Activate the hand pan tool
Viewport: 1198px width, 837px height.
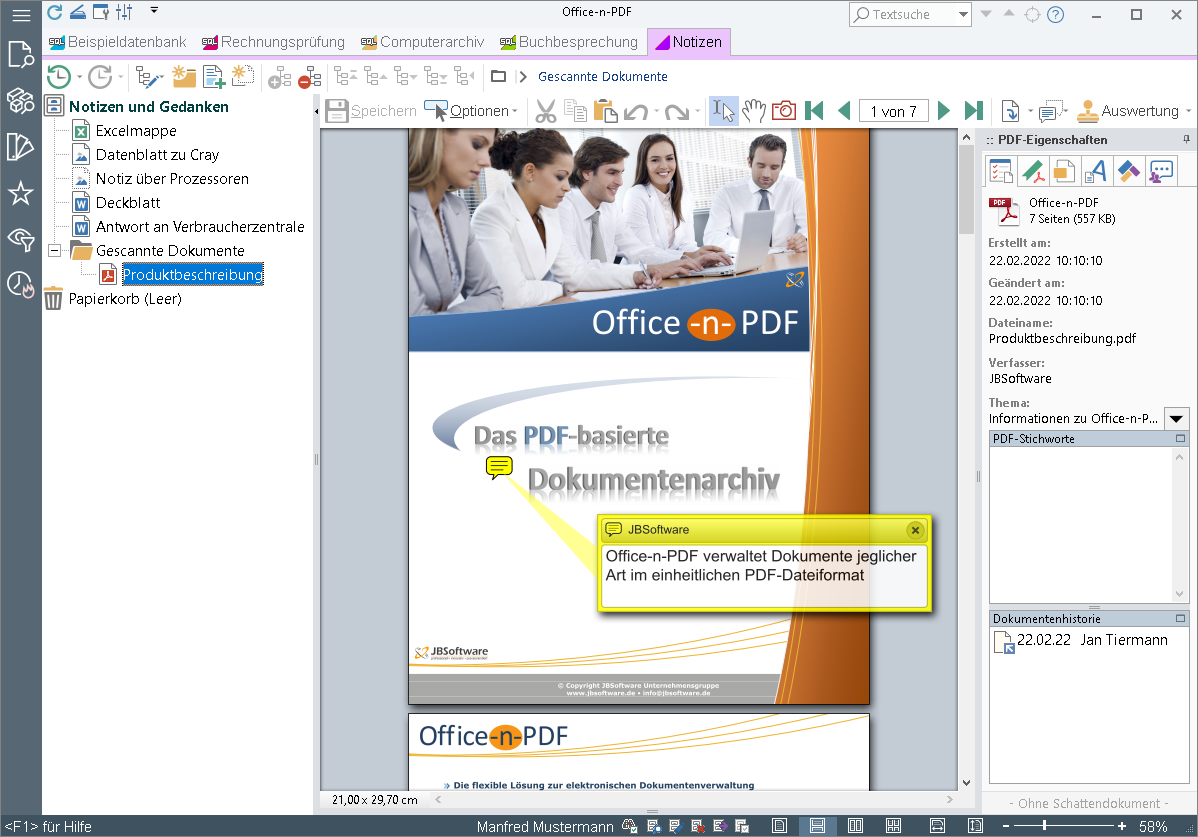click(x=753, y=111)
